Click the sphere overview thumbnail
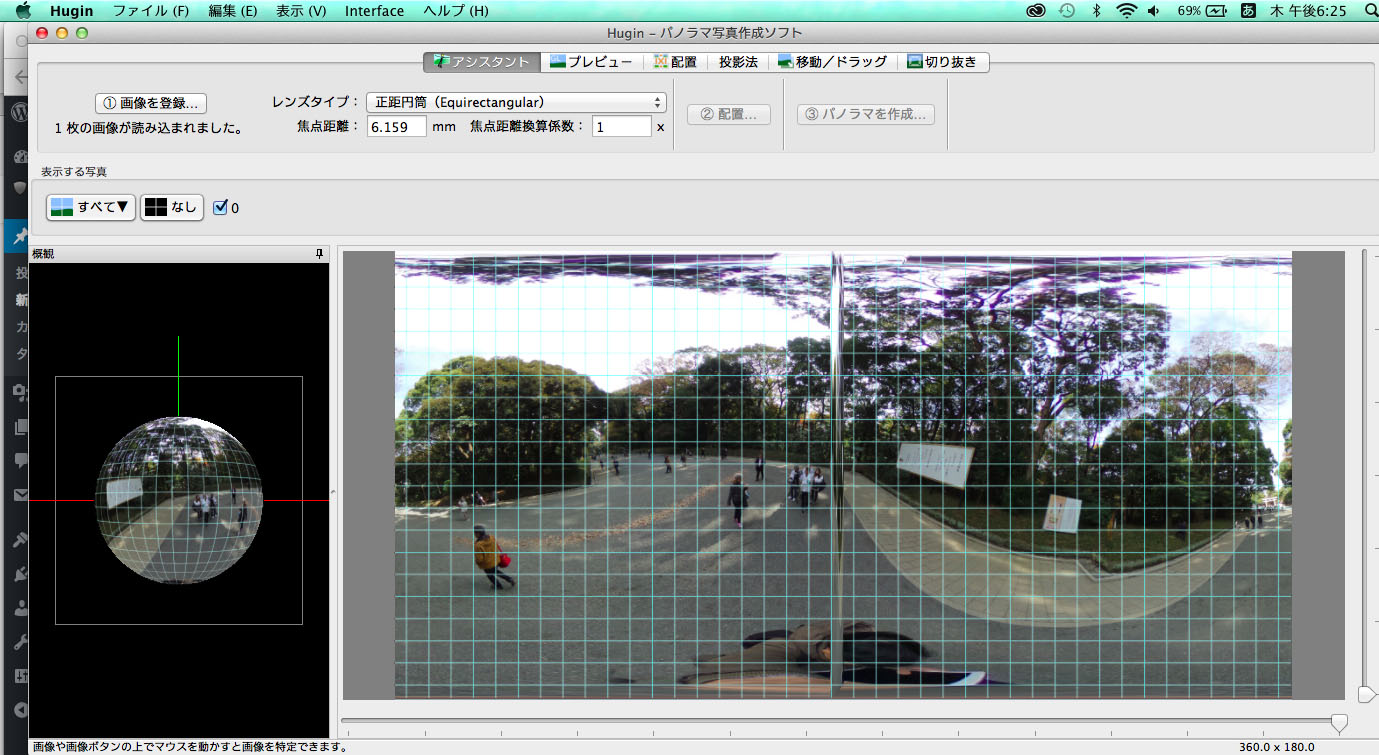 178,499
